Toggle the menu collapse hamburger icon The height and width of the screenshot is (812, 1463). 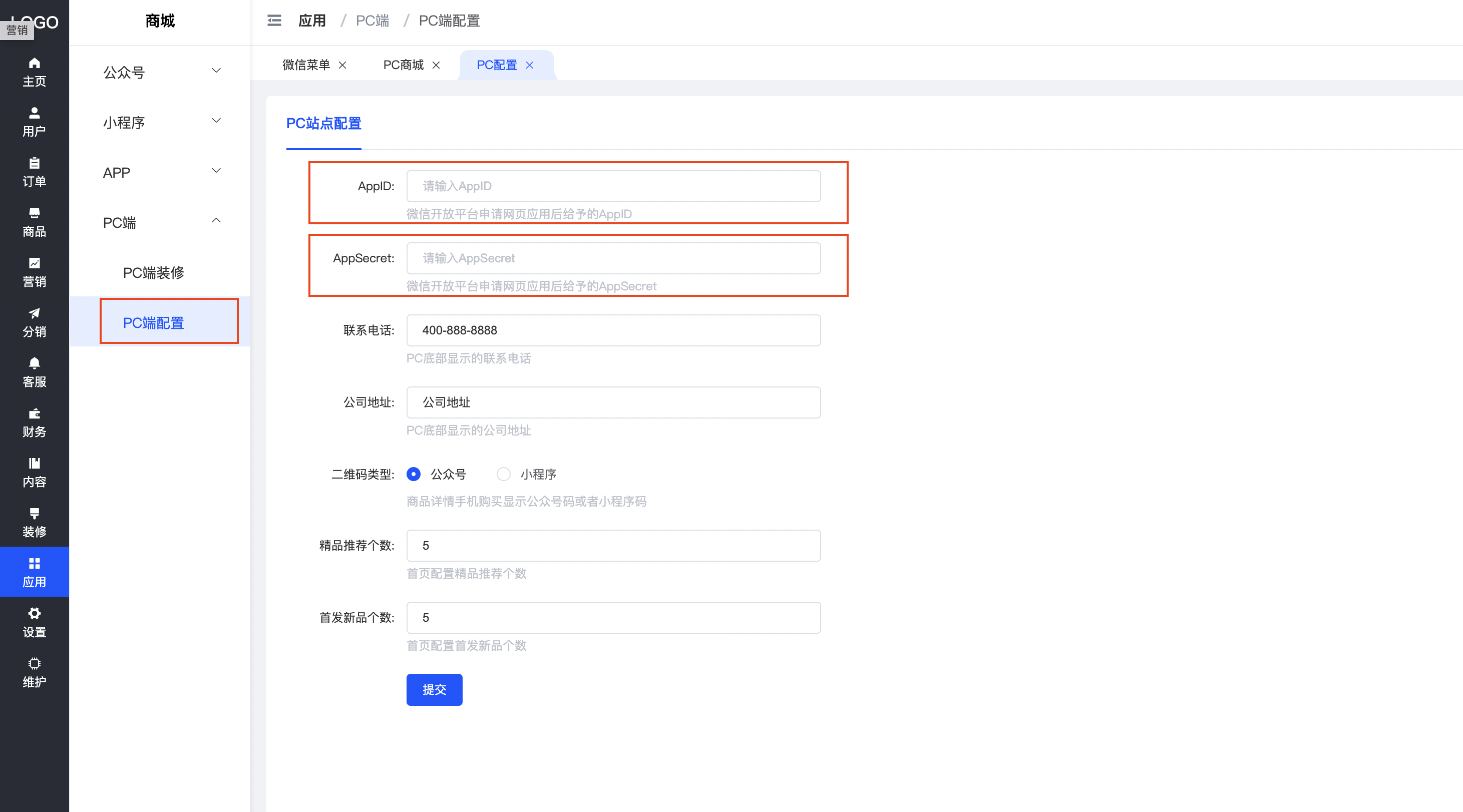pyautogui.click(x=274, y=21)
